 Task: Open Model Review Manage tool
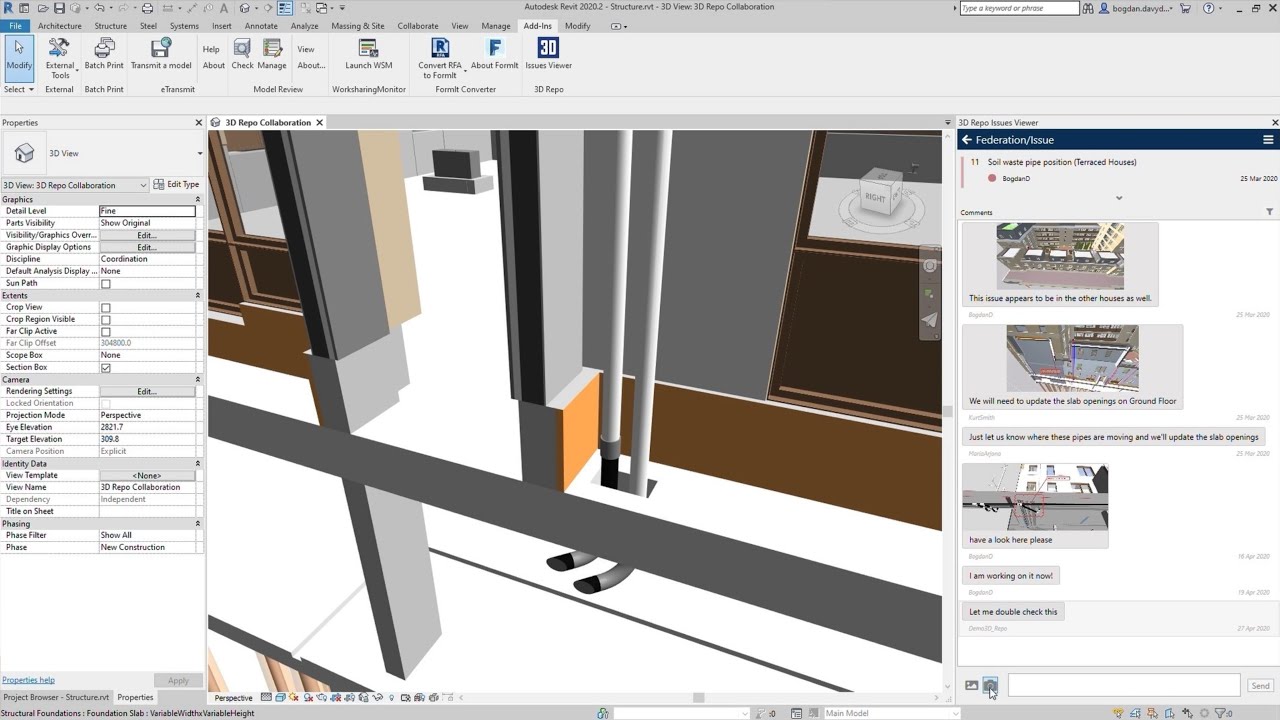tap(272, 55)
